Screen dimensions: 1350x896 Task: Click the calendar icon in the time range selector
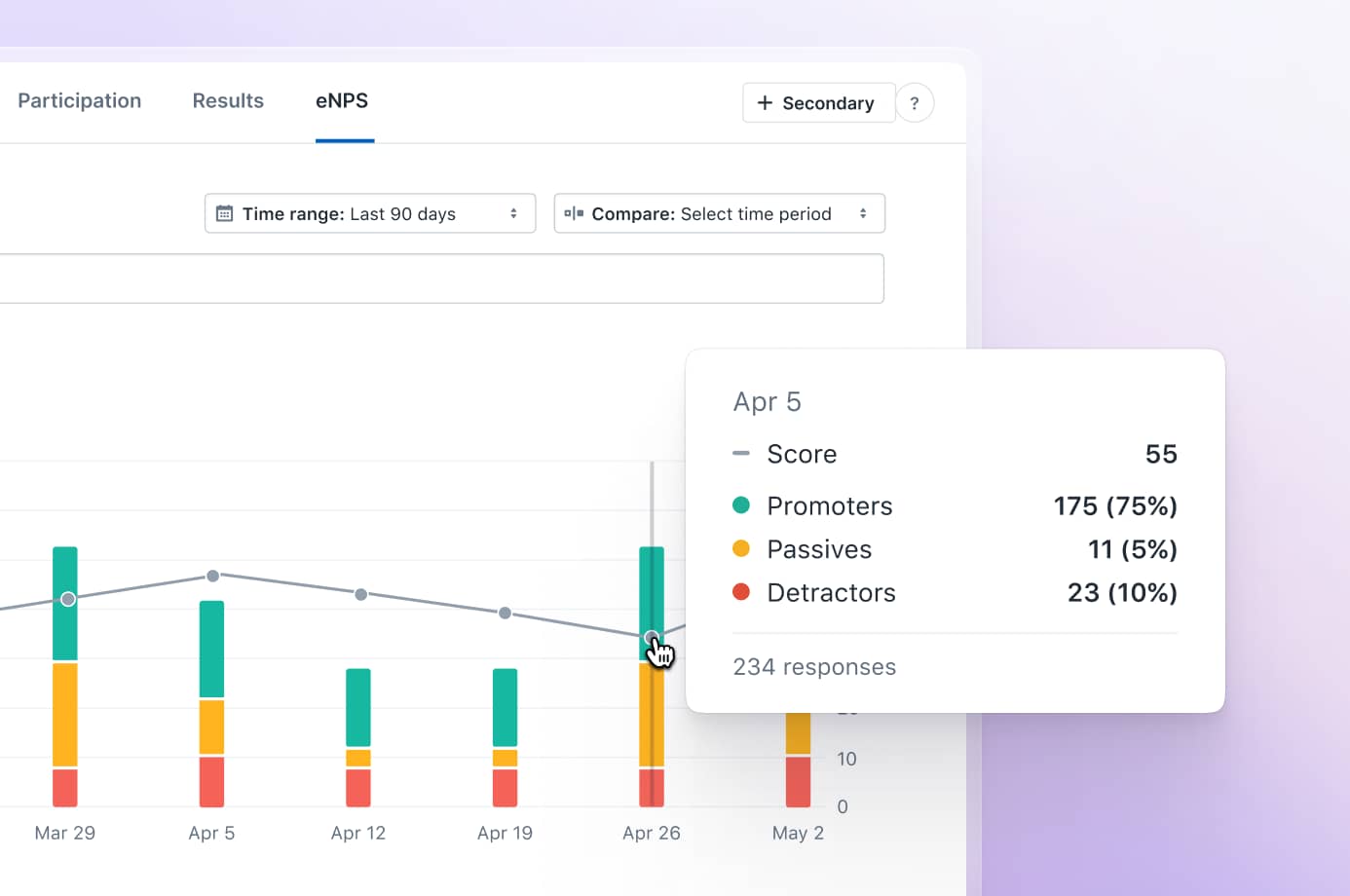pyautogui.click(x=224, y=213)
